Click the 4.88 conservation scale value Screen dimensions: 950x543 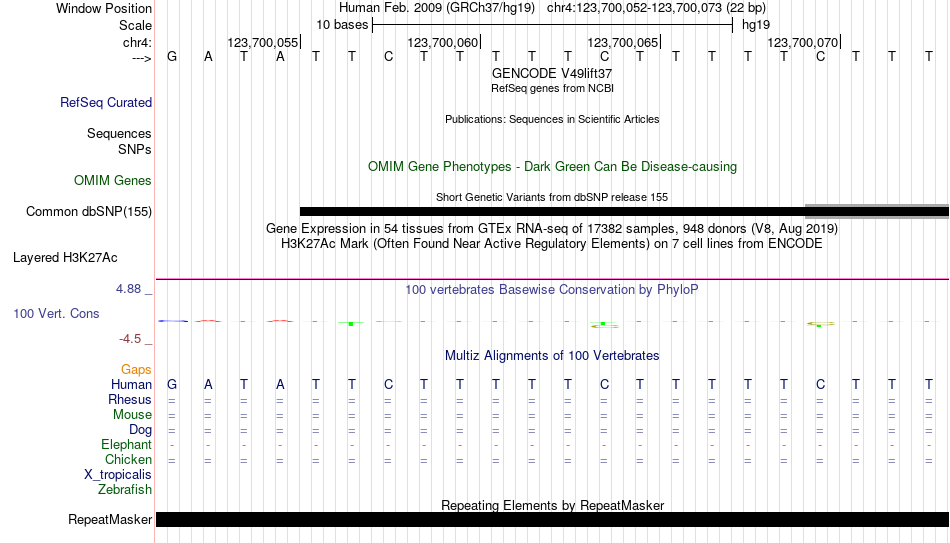(x=128, y=289)
